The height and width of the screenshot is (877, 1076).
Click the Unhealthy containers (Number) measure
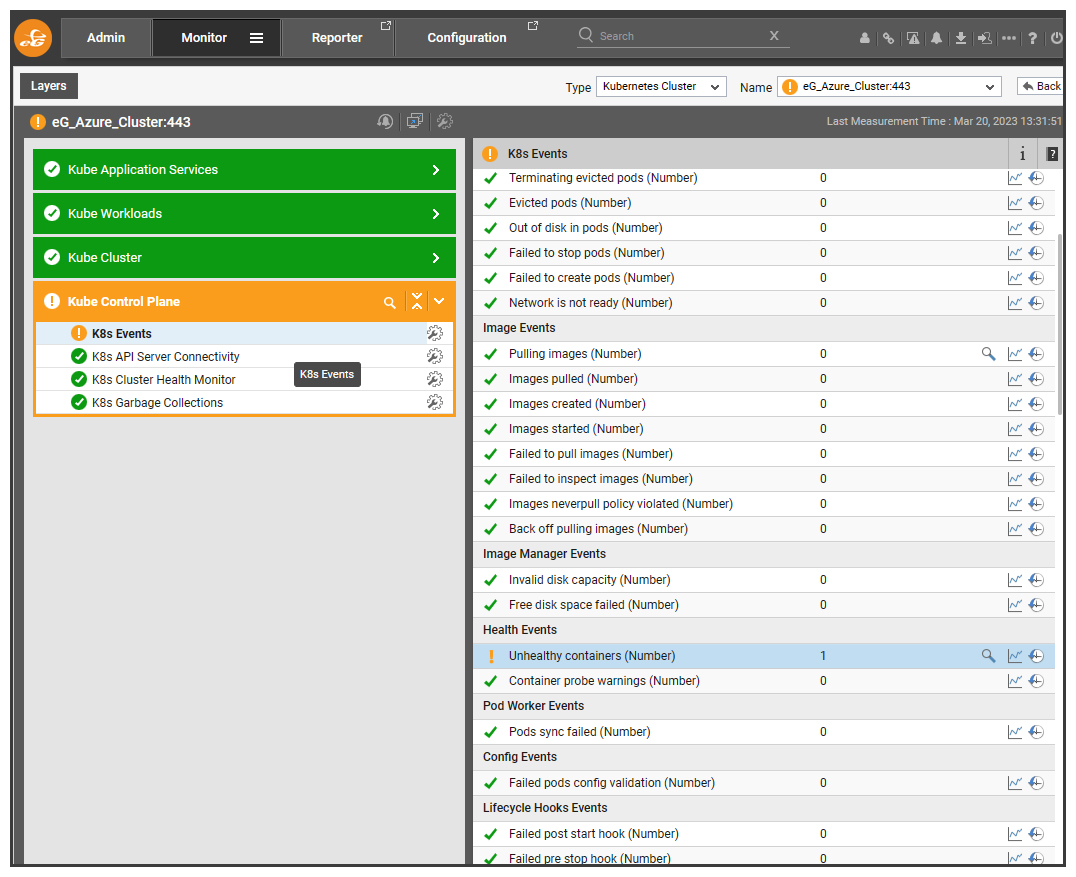592,656
